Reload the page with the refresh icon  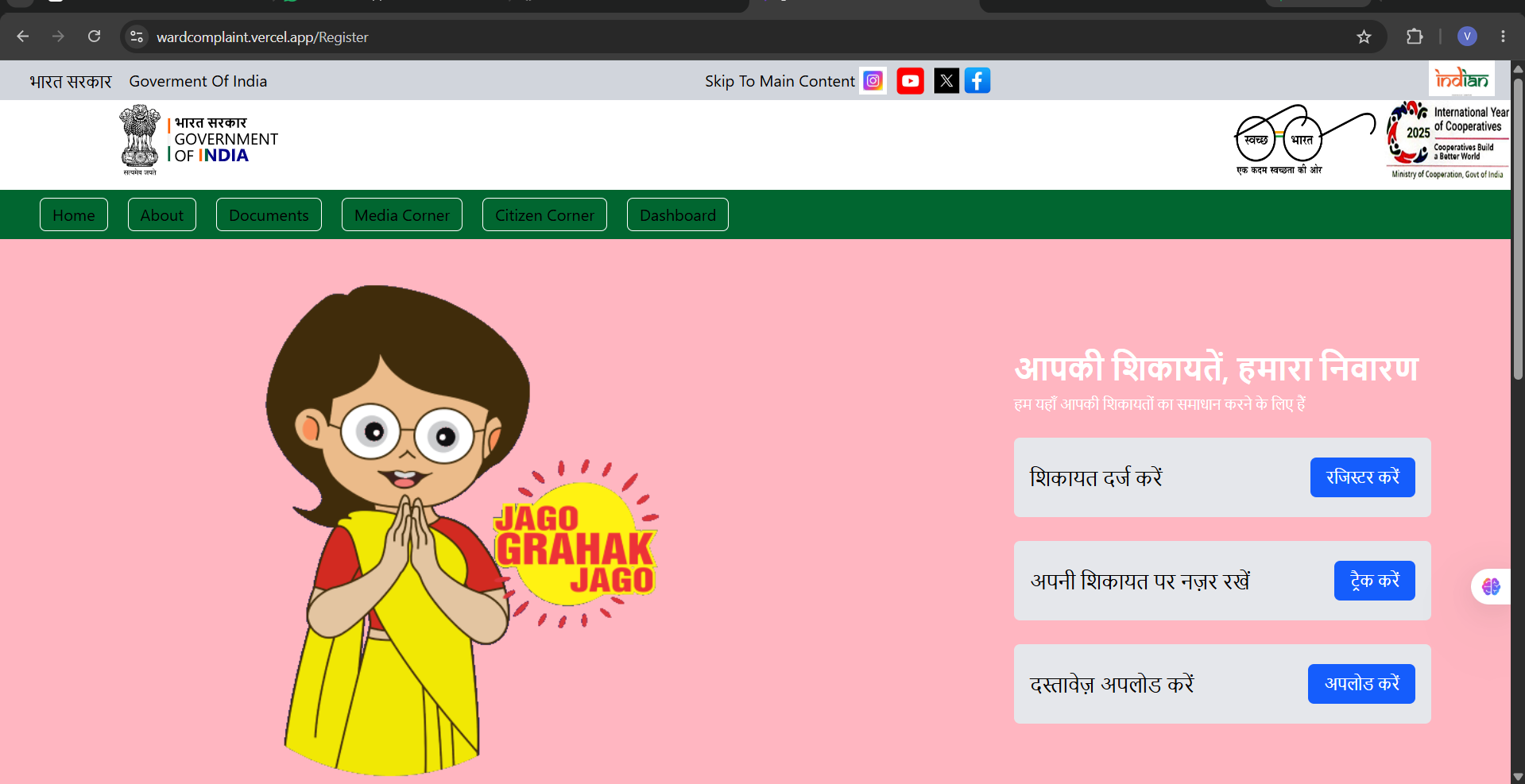(x=94, y=37)
